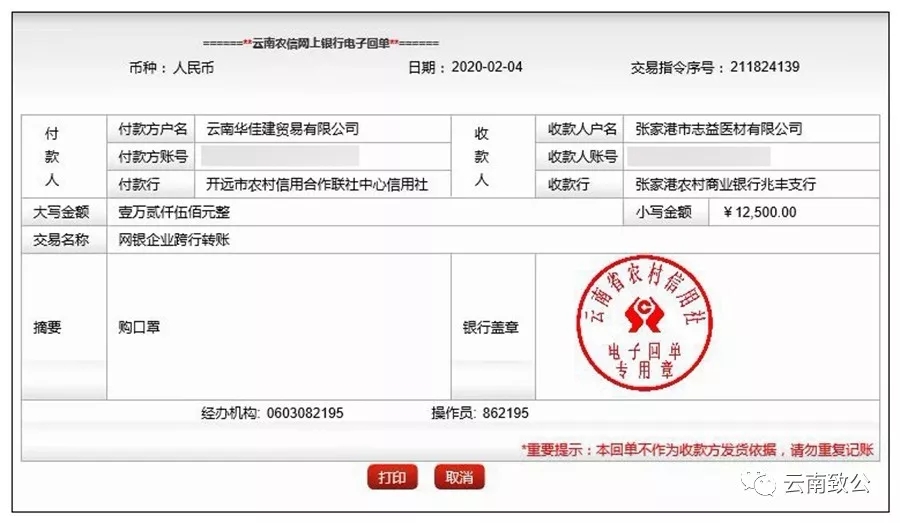
Task: Select amount in words 壹万贰仟伍佰元整
Action: [174, 212]
